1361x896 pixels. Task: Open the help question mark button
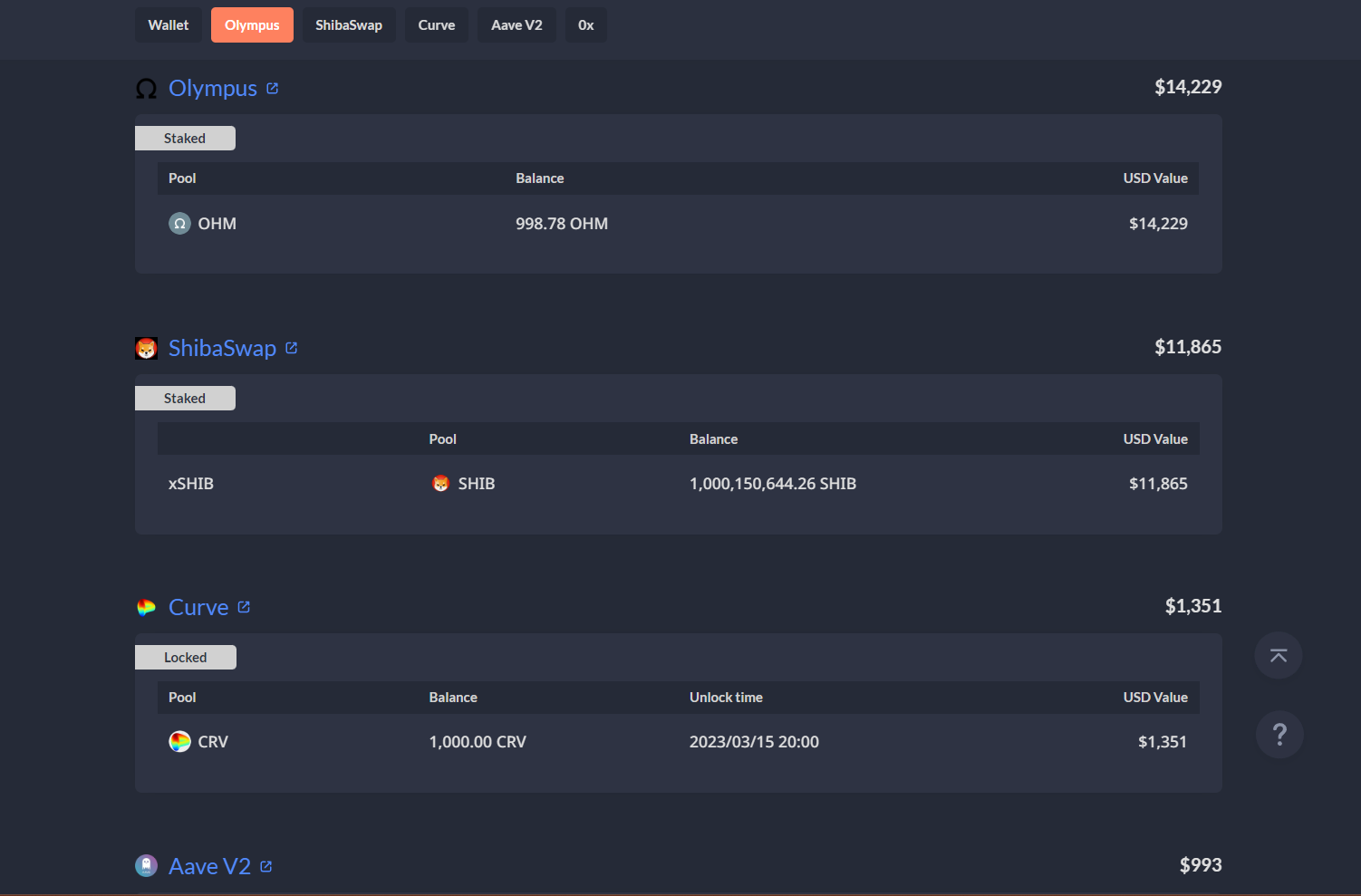1279,735
